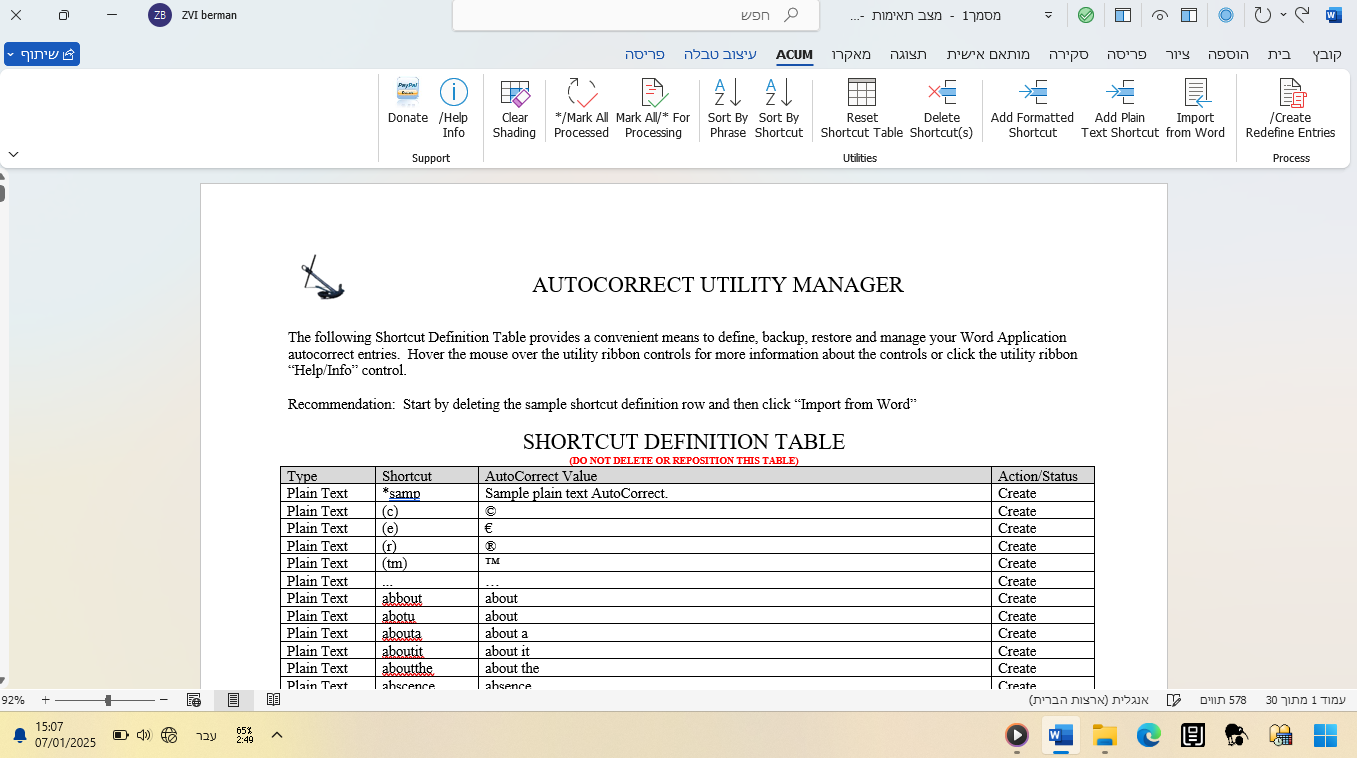The width and height of the screenshot is (1357, 758).
Task: Open the סקירה (Review) tab
Action: [x=1069, y=54]
